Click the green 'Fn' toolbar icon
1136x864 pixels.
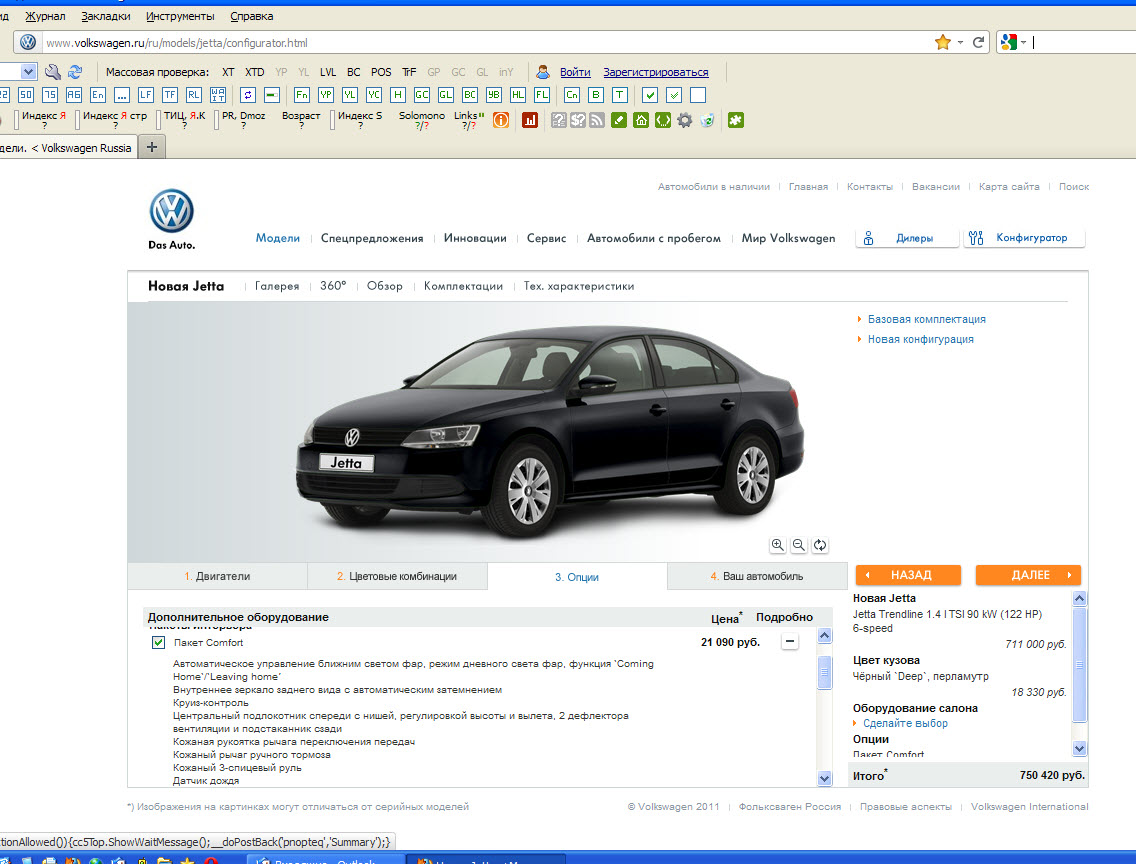pos(302,95)
